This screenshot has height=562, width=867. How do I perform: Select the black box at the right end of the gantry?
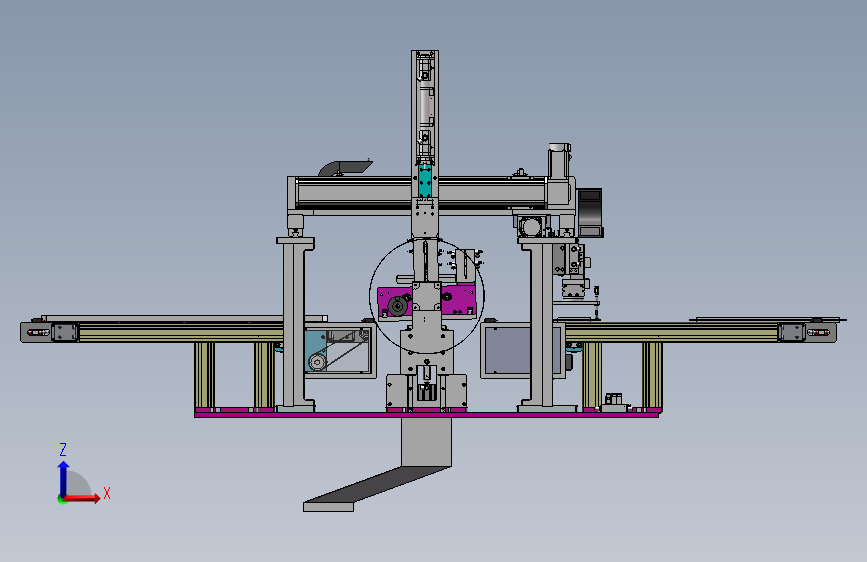(589, 213)
